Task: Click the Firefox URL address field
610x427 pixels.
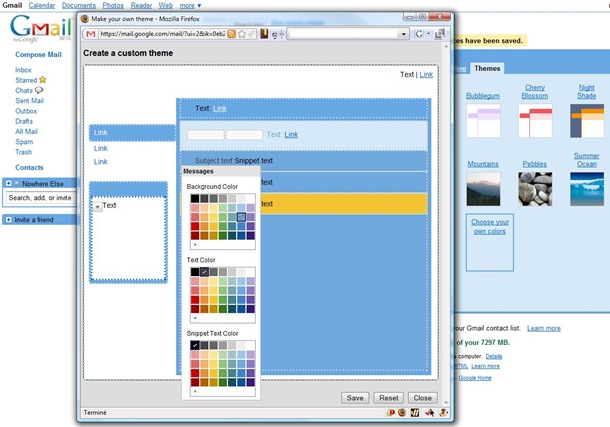Action: [x=162, y=34]
